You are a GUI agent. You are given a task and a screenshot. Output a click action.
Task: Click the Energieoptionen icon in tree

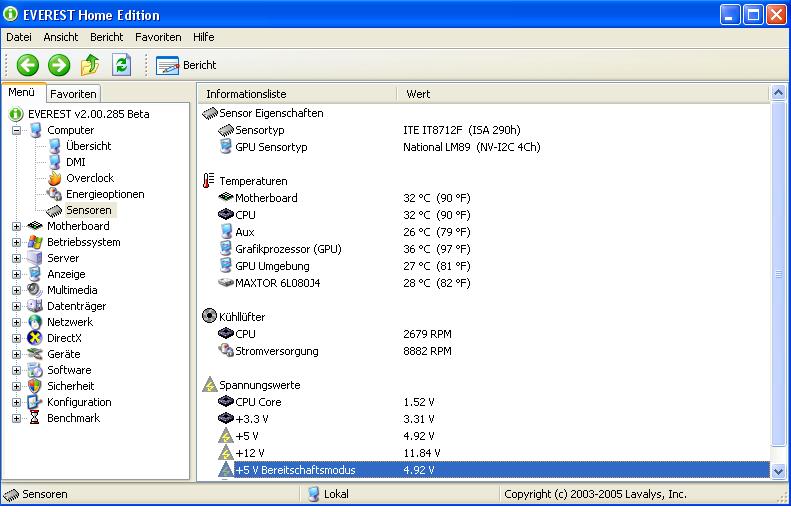(54, 194)
